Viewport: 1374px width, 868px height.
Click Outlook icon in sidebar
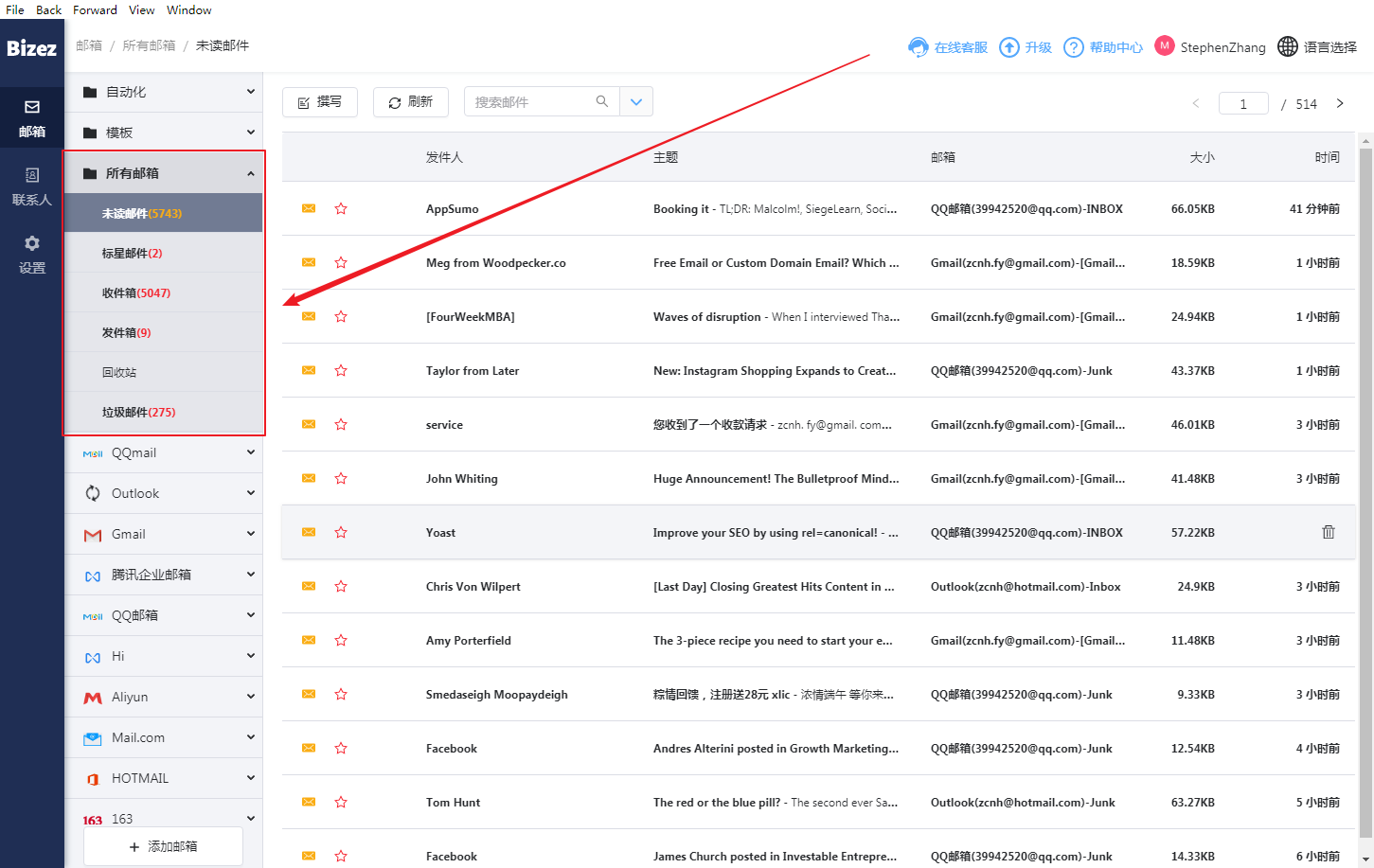[93, 493]
